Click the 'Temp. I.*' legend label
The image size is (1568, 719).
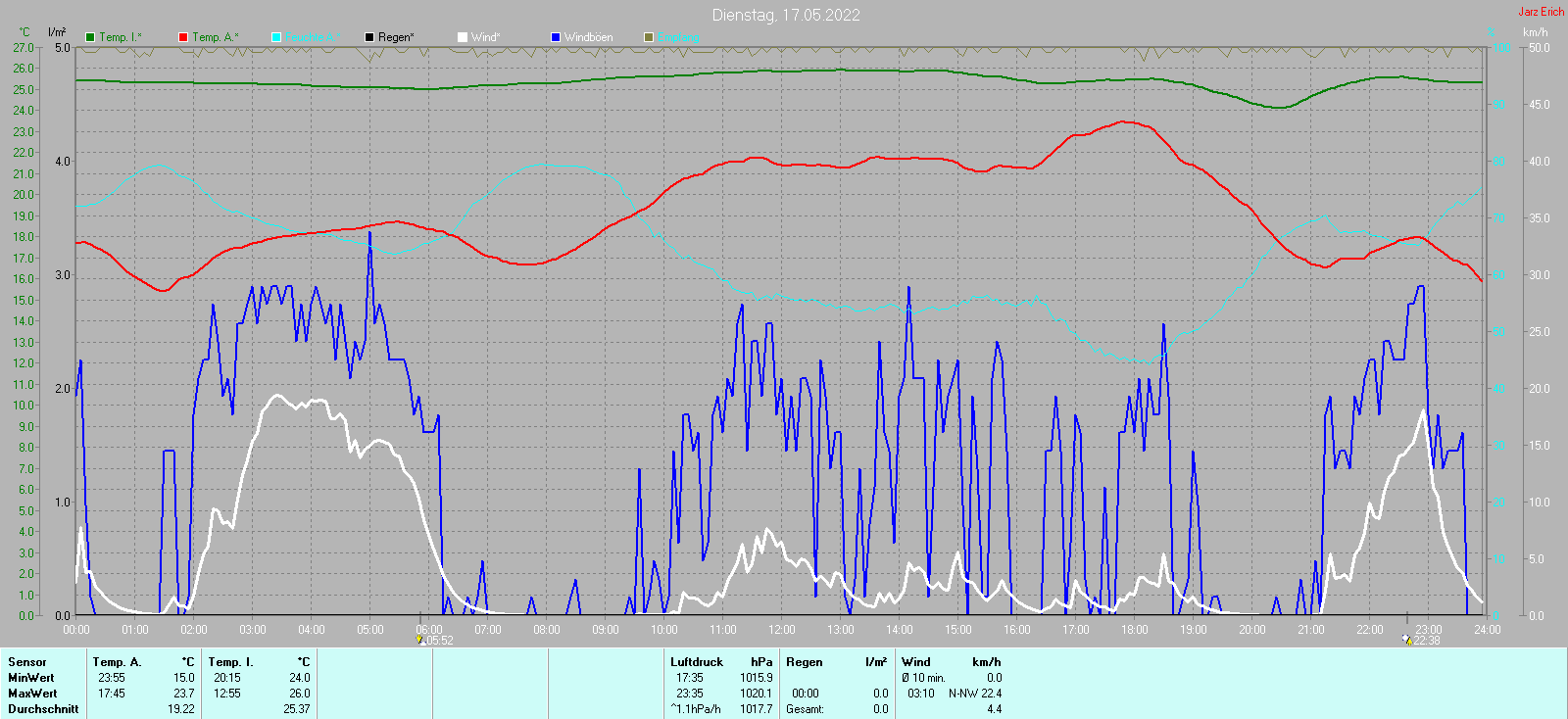click(x=121, y=37)
